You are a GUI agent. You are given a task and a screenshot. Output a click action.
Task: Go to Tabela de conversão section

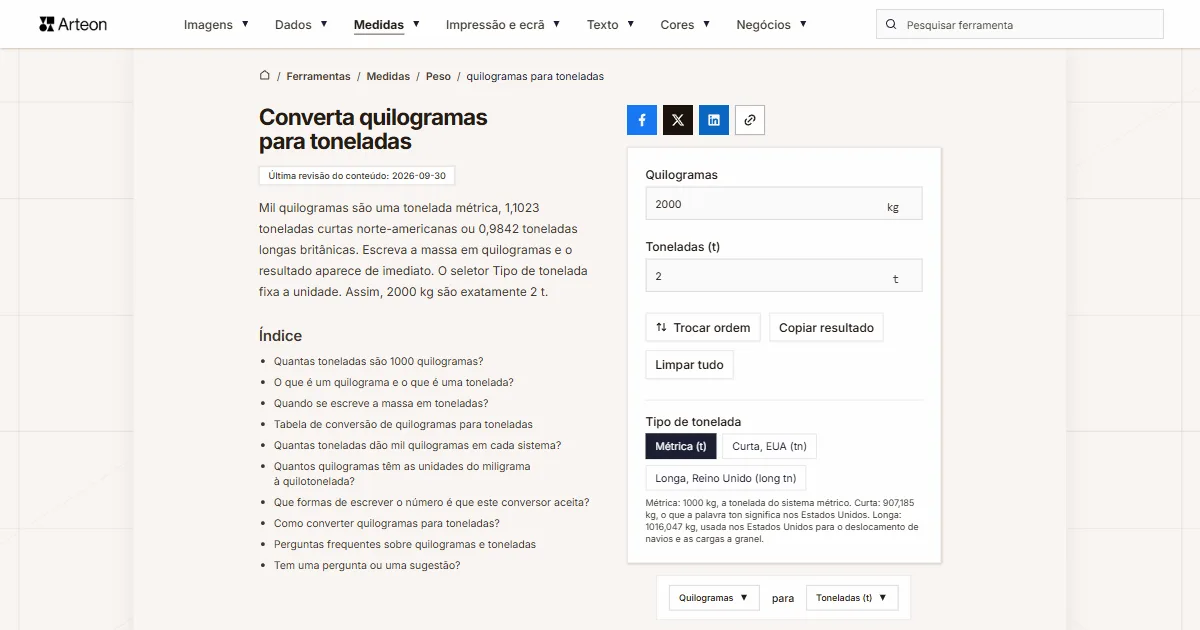point(403,424)
